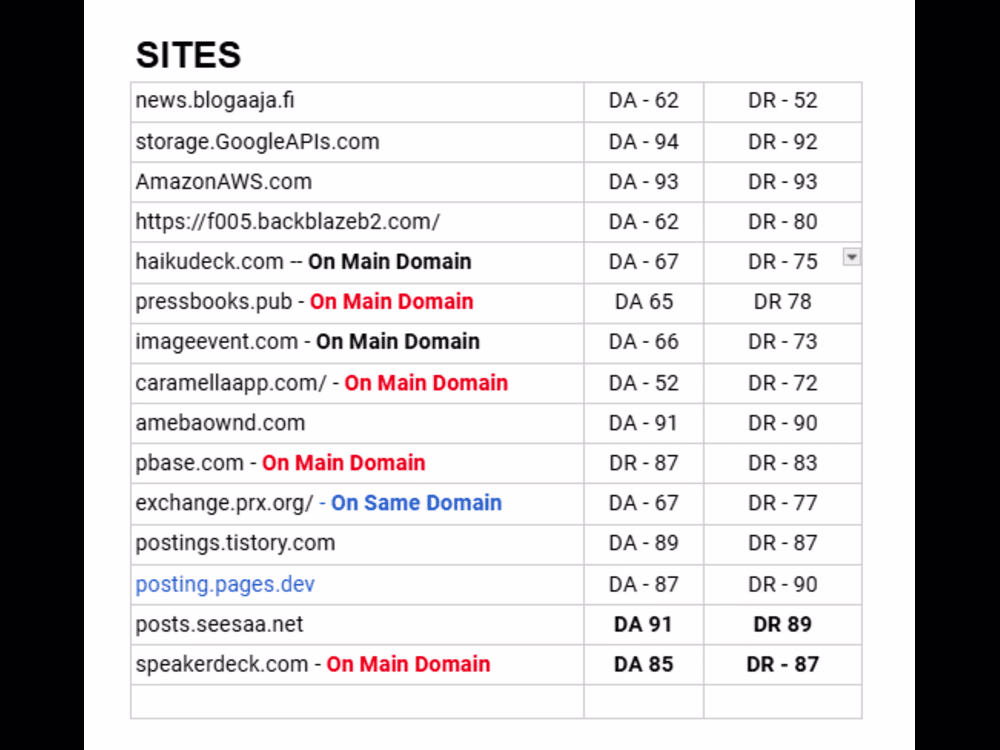1000x750 pixels.
Task: Select the pressbooks.pub site cell
Action: [214, 302]
